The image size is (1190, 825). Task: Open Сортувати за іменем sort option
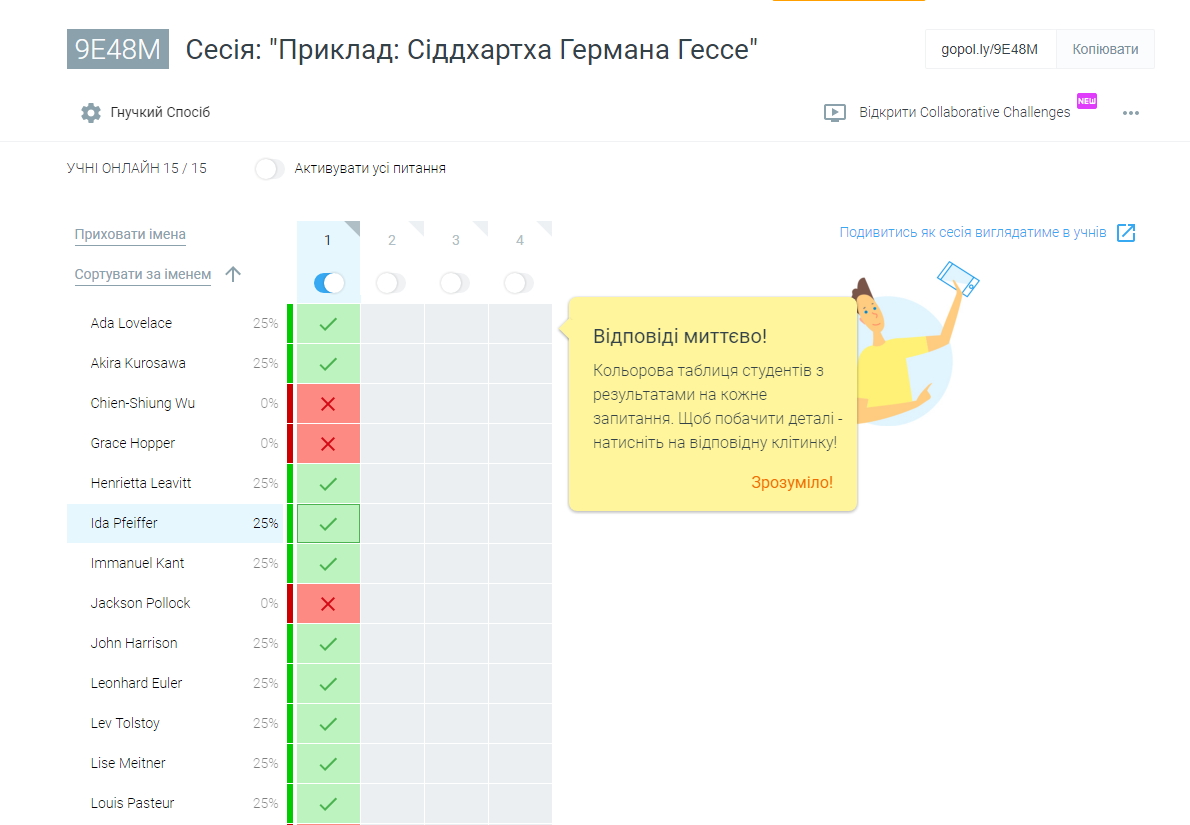click(143, 275)
